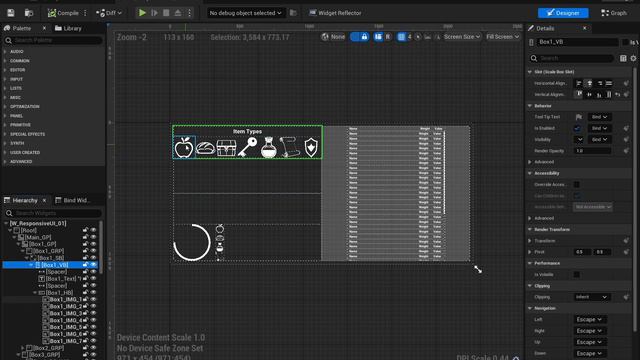Image resolution: width=640 pixels, height=360 pixels.
Task: Set horizontal alignment to fill
Action: (609, 83)
